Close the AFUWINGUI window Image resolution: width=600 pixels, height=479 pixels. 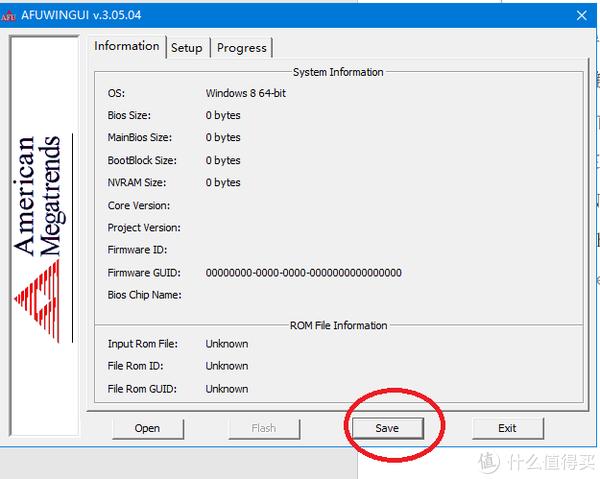click(582, 15)
